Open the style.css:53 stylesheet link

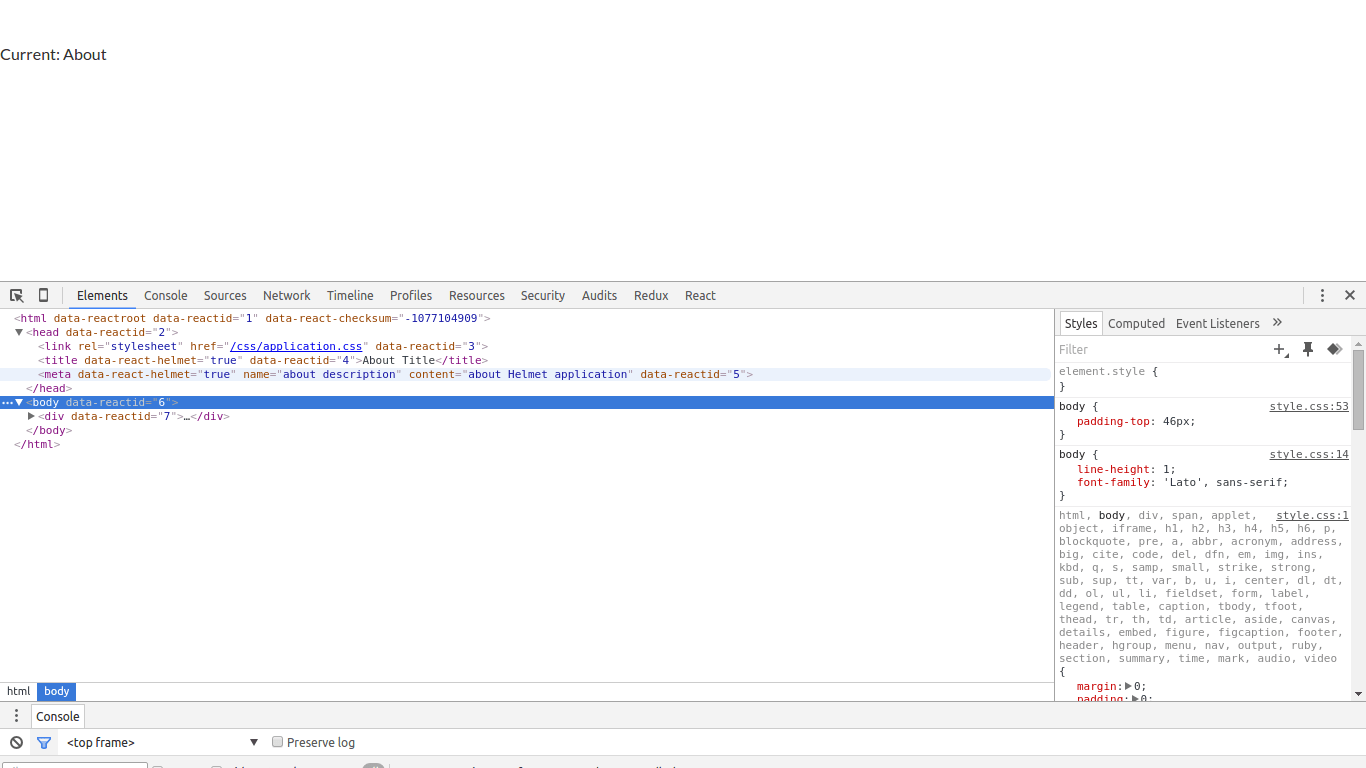click(x=1309, y=406)
